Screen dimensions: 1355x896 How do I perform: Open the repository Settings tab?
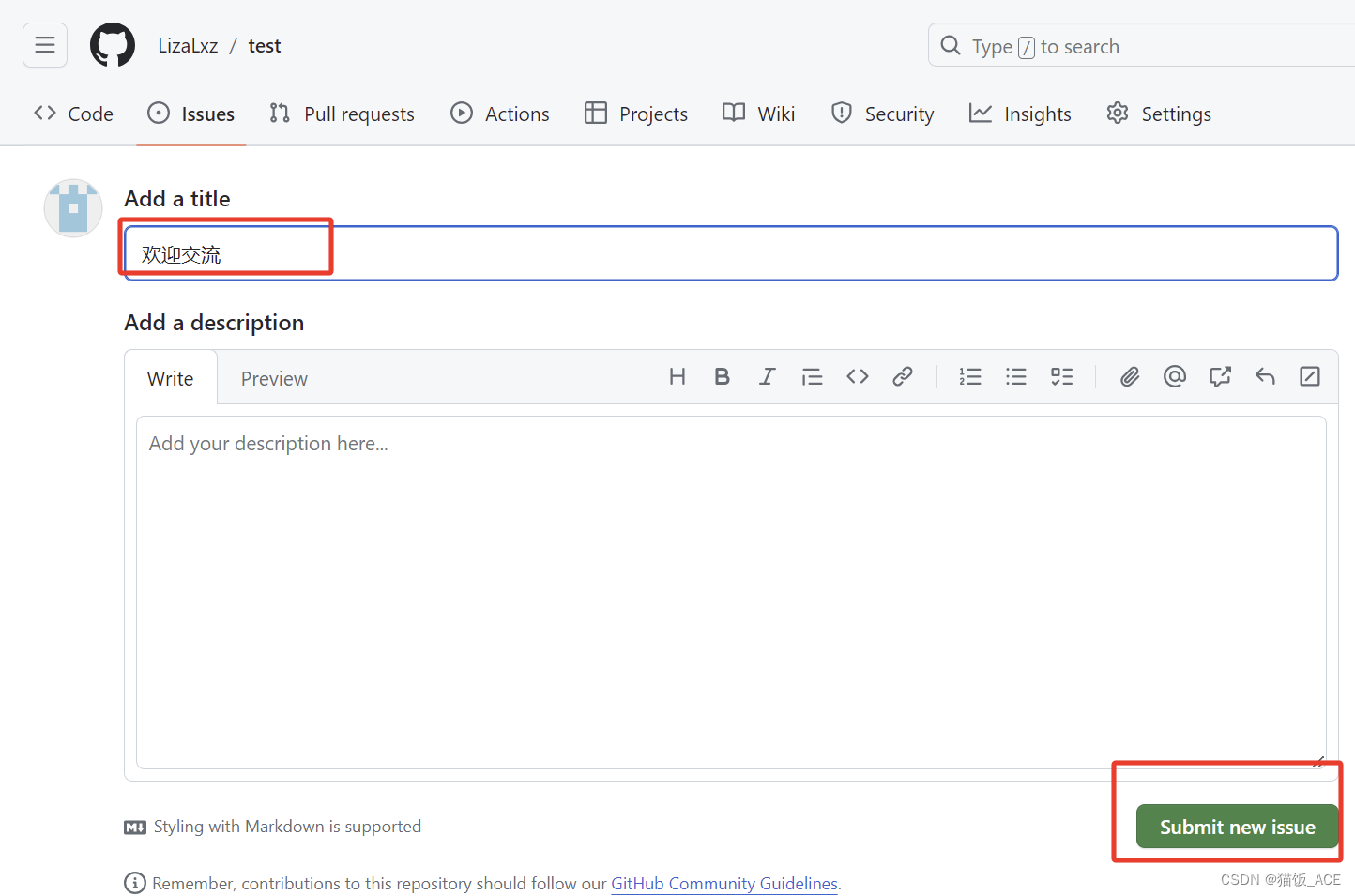coord(1159,114)
